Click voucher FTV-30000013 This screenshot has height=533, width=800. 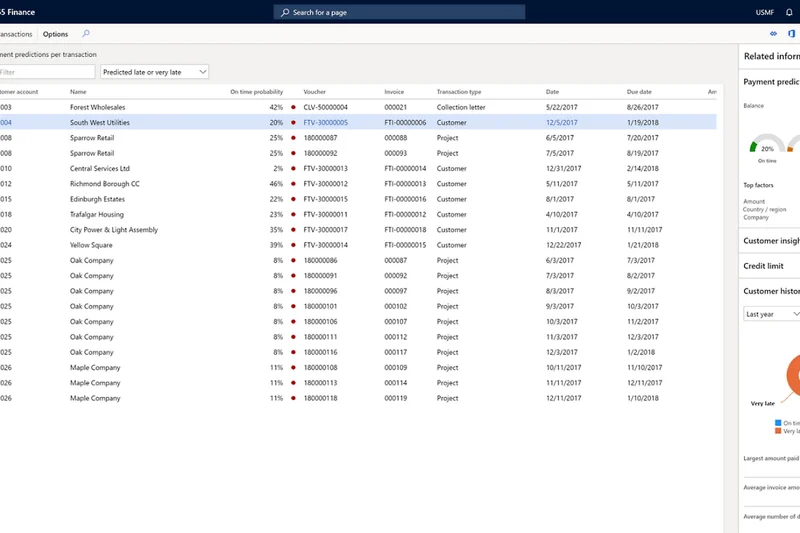pos(326,168)
